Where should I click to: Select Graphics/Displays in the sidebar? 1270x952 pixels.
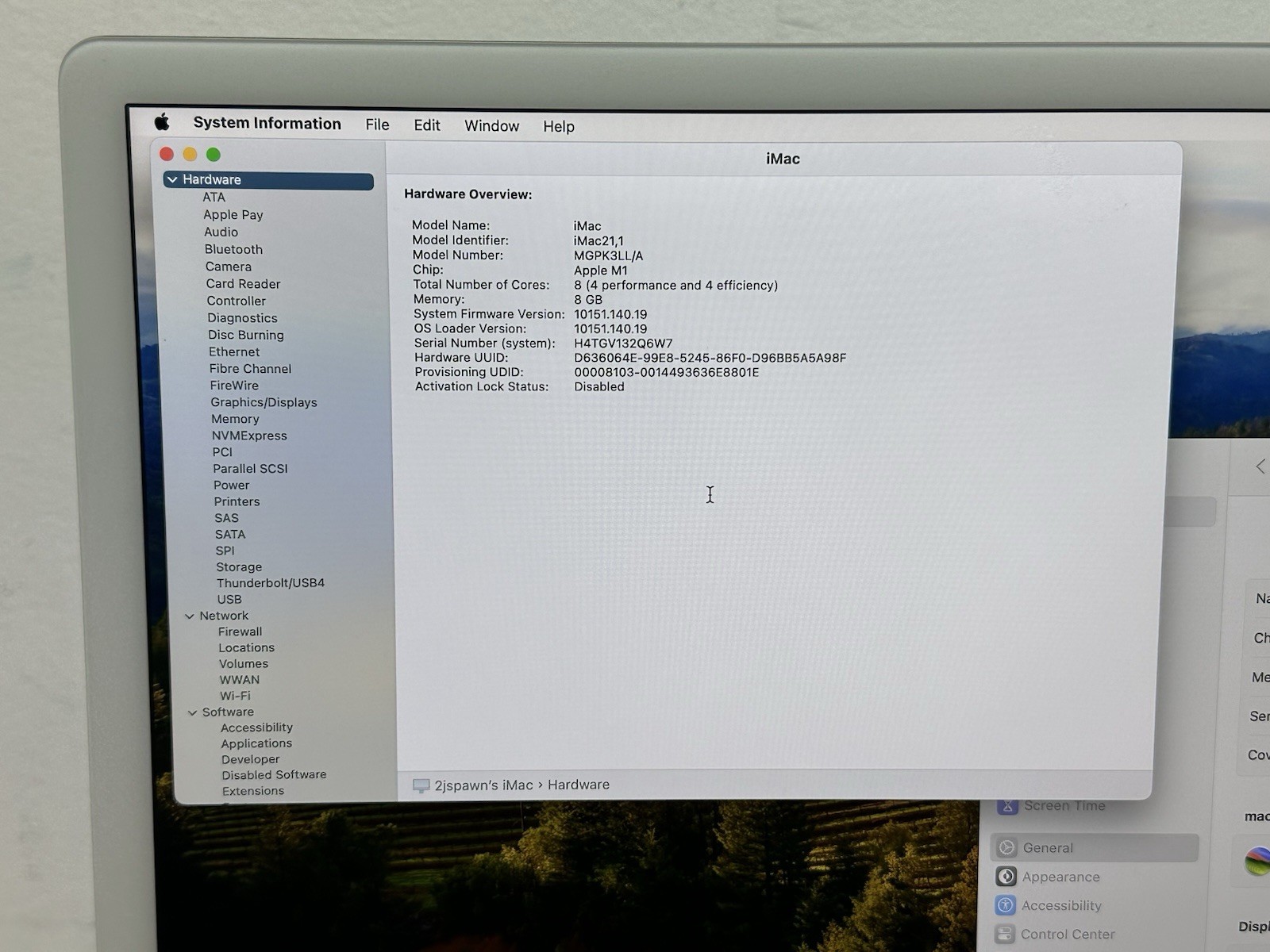coord(264,403)
